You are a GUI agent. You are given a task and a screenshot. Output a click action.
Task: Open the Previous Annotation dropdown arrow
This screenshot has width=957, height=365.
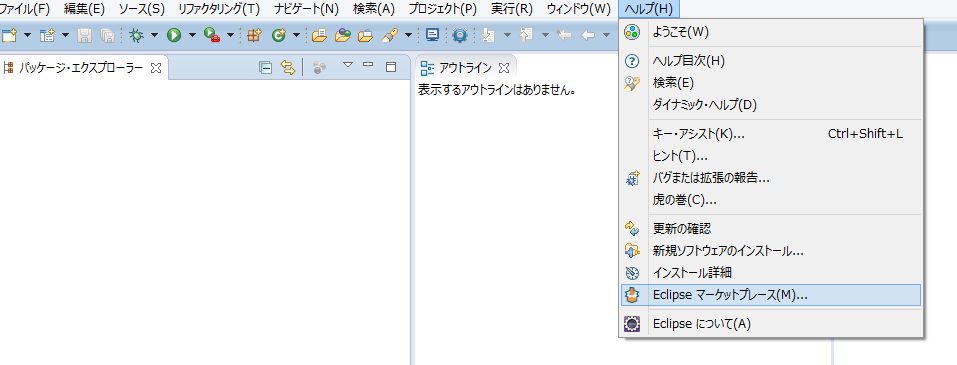[x=545, y=35]
